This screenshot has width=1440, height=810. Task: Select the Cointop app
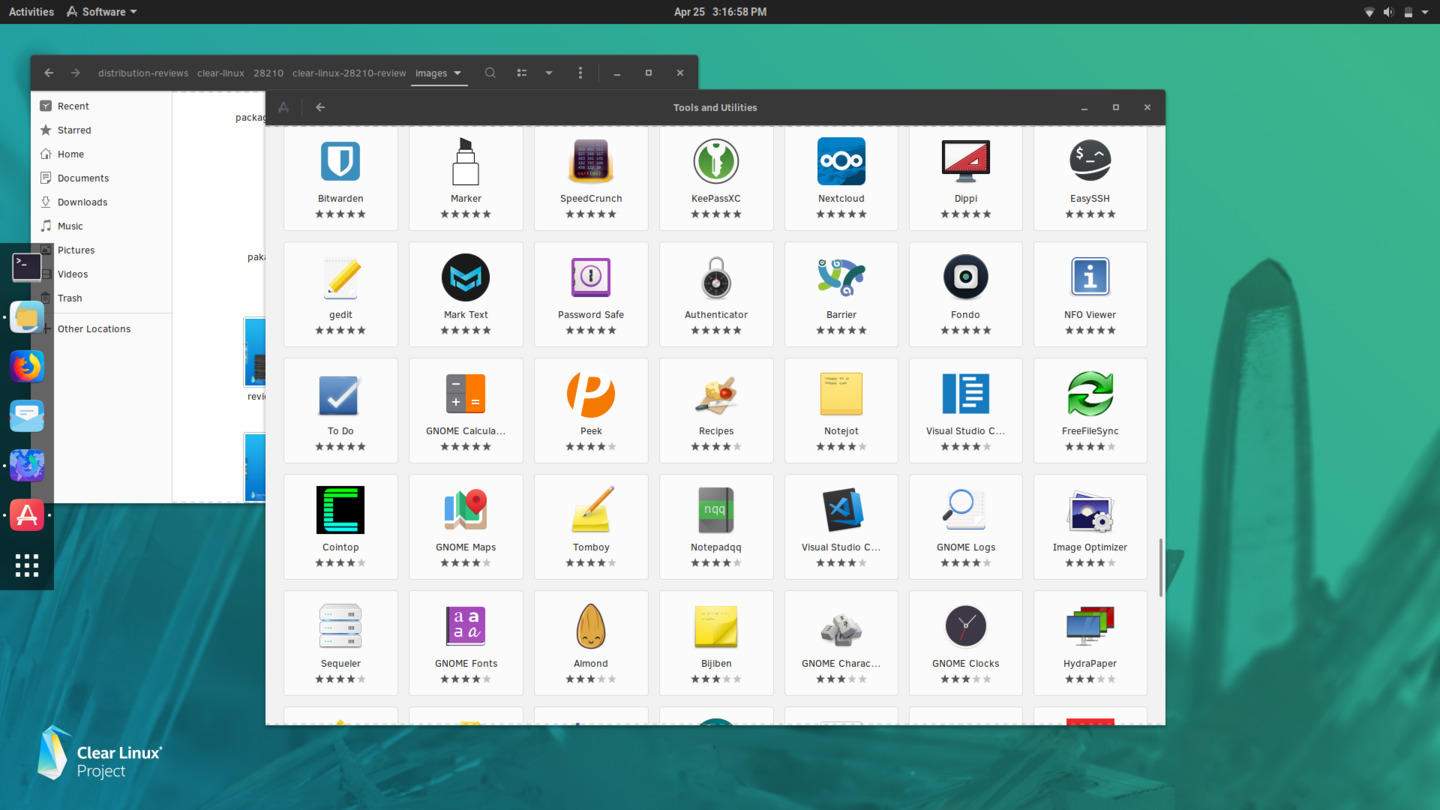coord(340,527)
